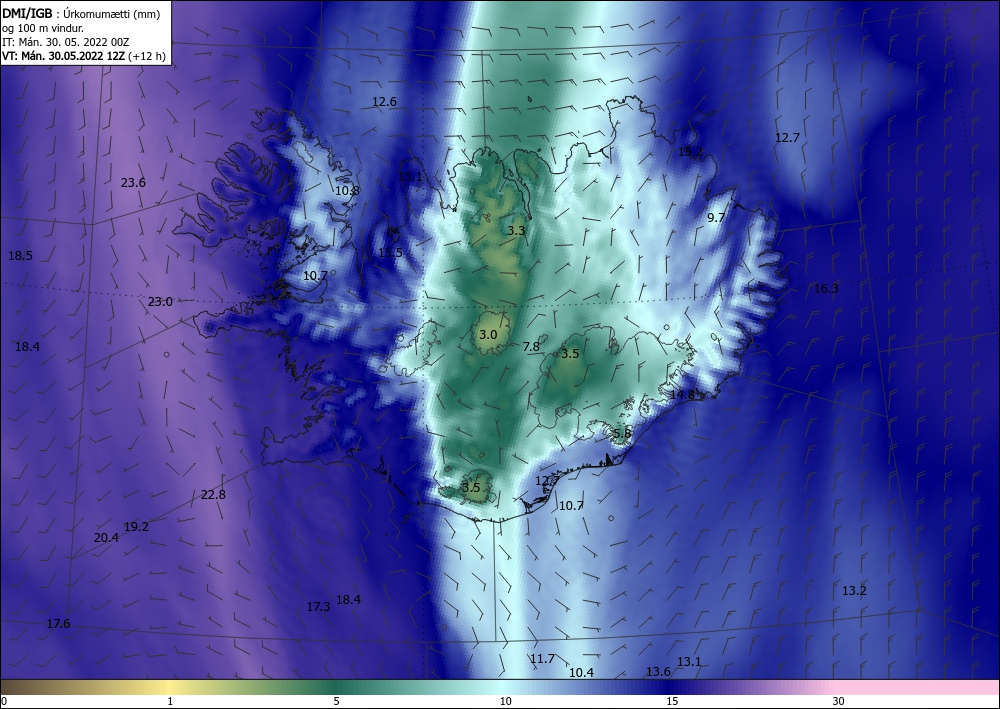Click the 7.8 value label
Screen dimensions: 1000x709
point(531,347)
